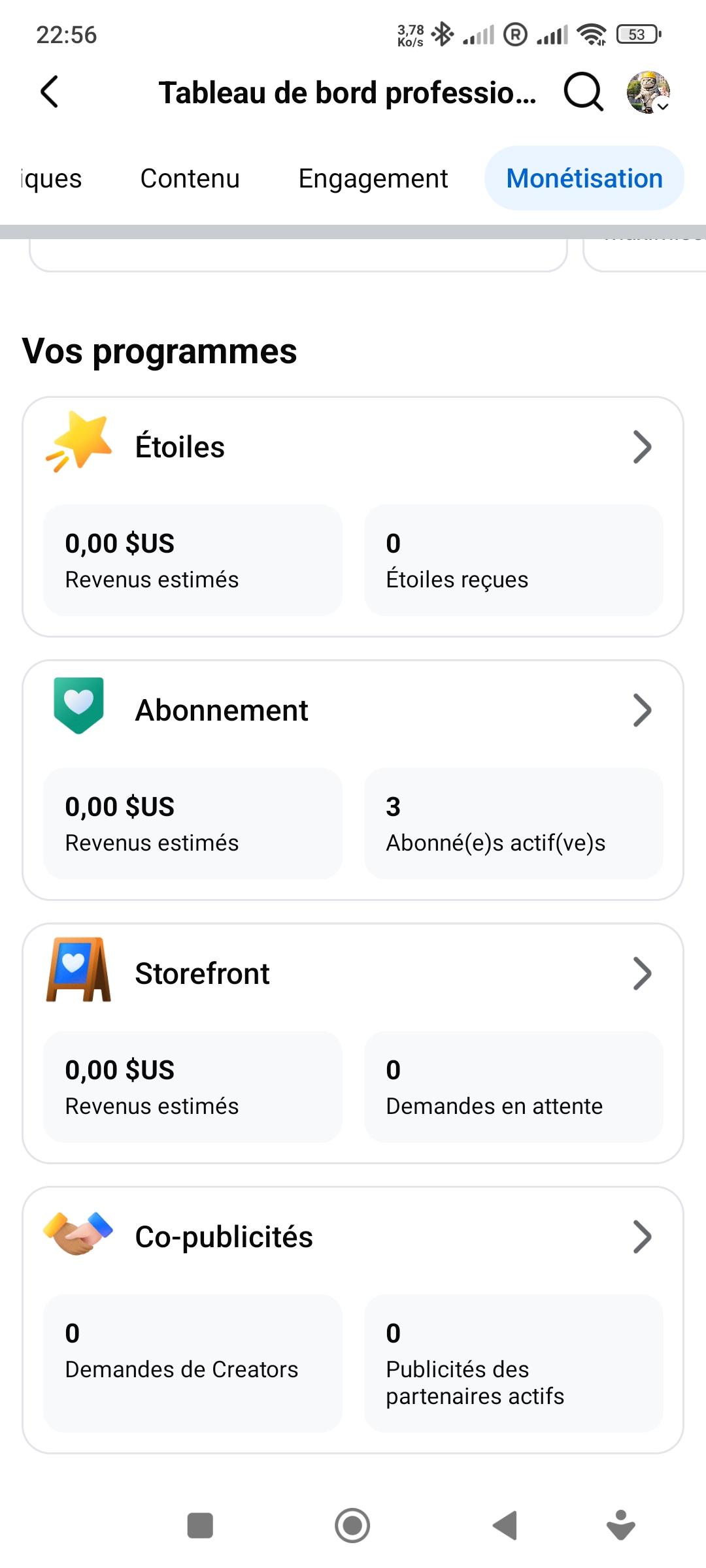Open the profile avatar account switcher
706x1568 pixels.
pyautogui.click(x=648, y=92)
